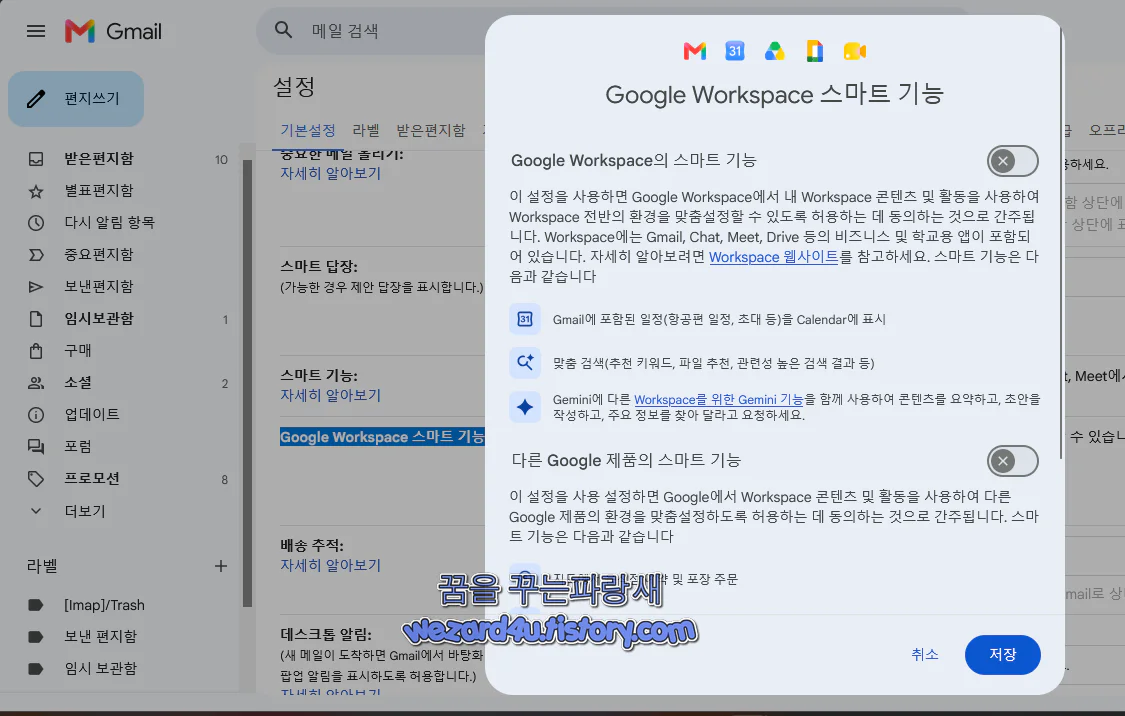This screenshot has width=1125, height=716.
Task: Click the Google Workspace 스마트 기능 settings link
Action: pos(382,437)
